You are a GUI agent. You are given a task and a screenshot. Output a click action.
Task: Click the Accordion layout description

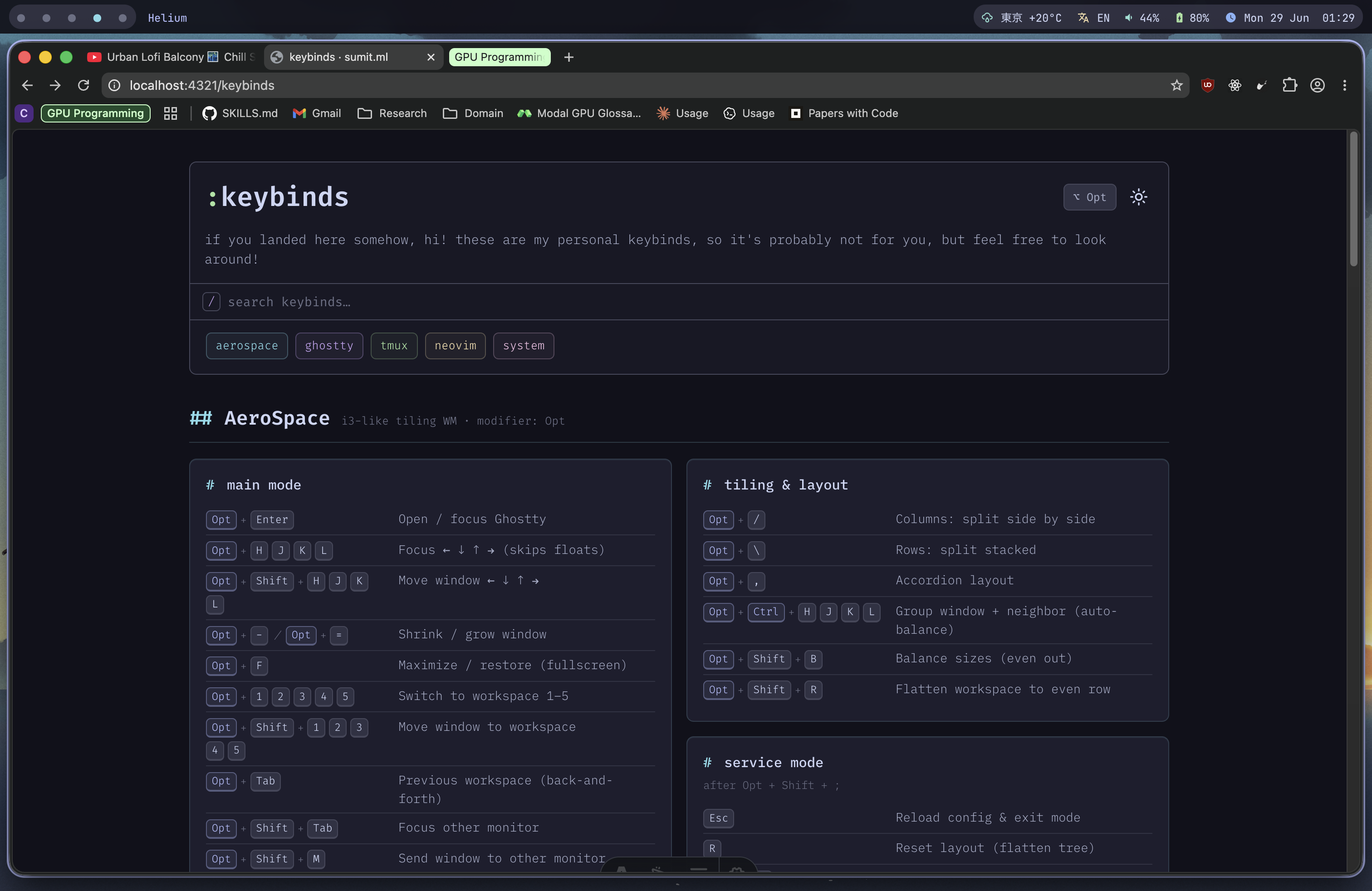coord(955,580)
